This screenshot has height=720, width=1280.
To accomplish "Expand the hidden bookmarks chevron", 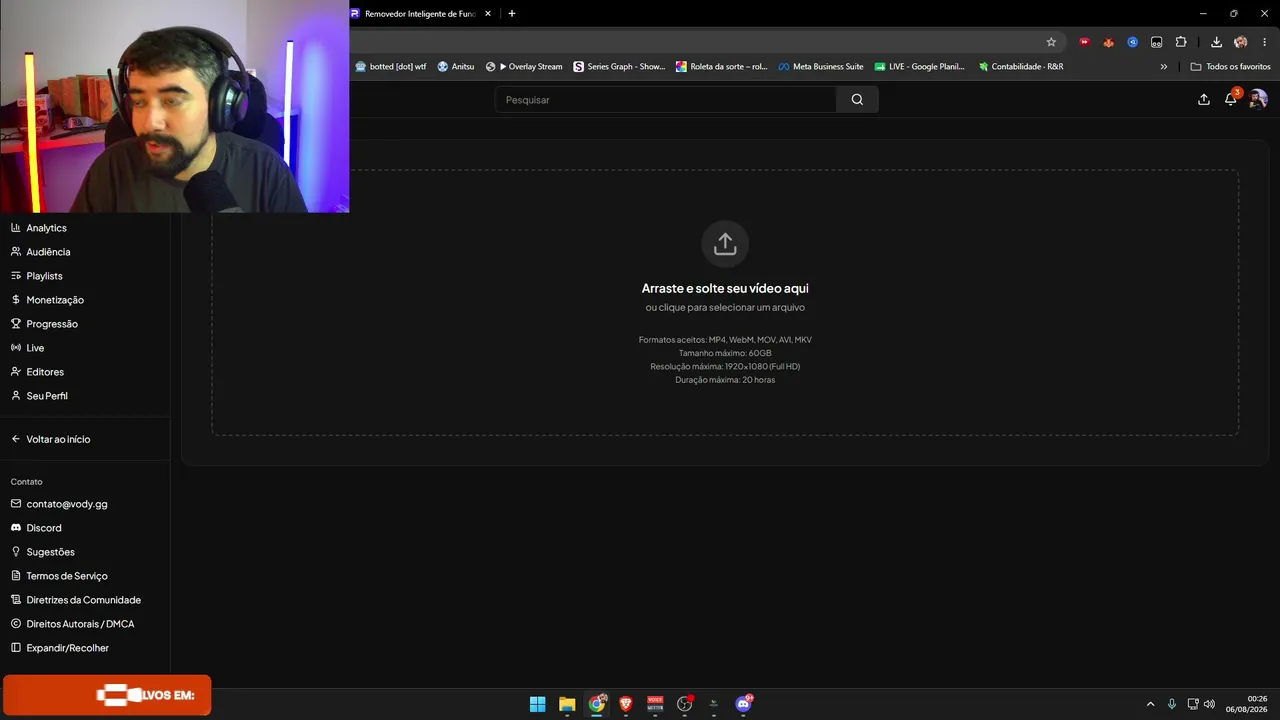I will click(x=1163, y=67).
